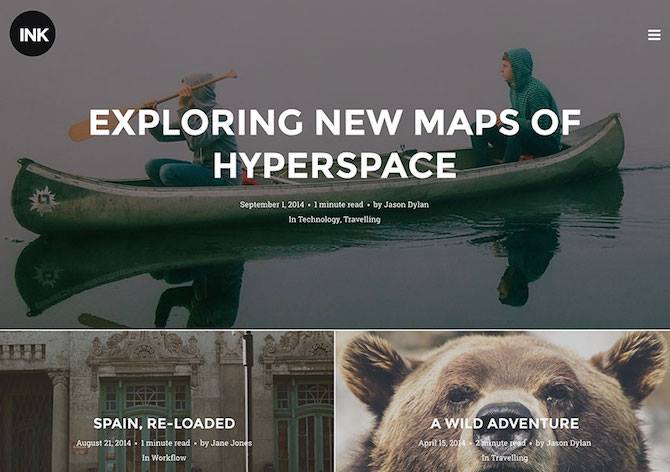The width and height of the screenshot is (670, 472).
Task: Open author Jane Jones link
Action: click(231, 443)
